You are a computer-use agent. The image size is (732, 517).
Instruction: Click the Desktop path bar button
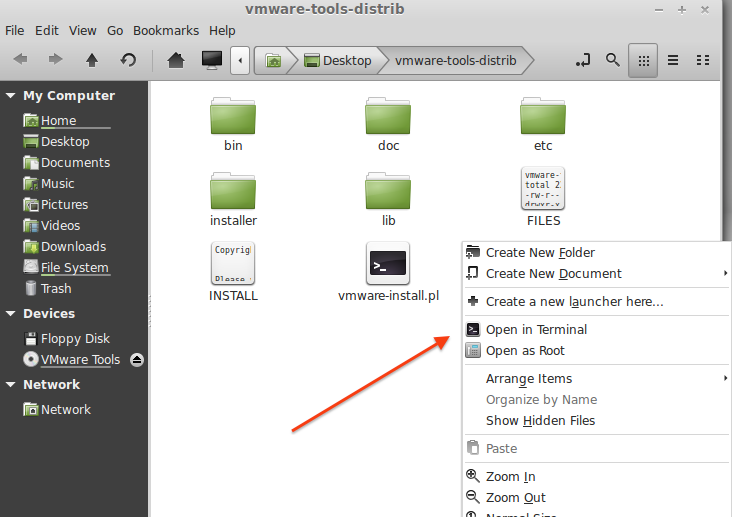338,60
